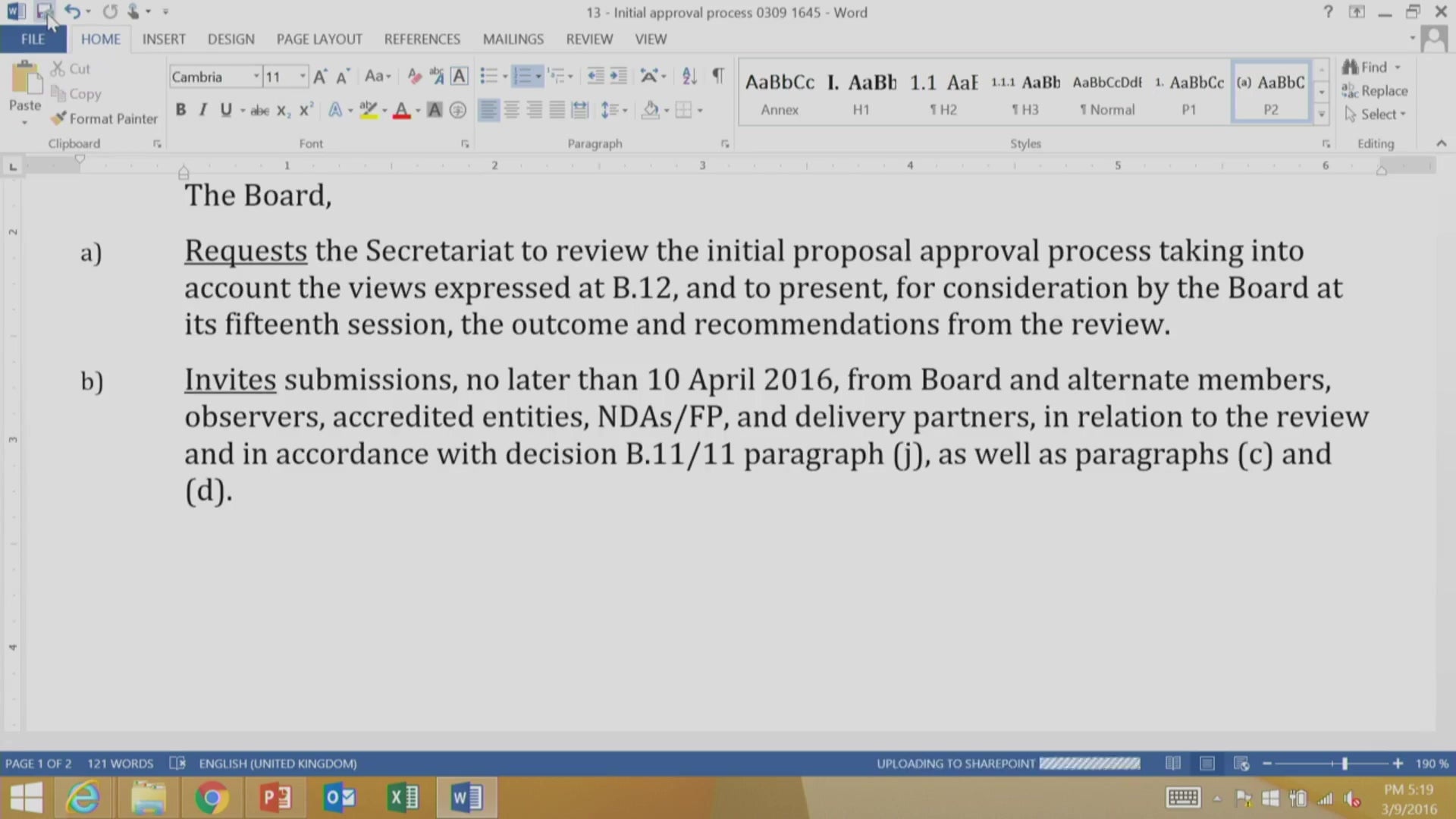The height and width of the screenshot is (819, 1456).
Task: Apply the Normal style
Action: coord(1107,93)
